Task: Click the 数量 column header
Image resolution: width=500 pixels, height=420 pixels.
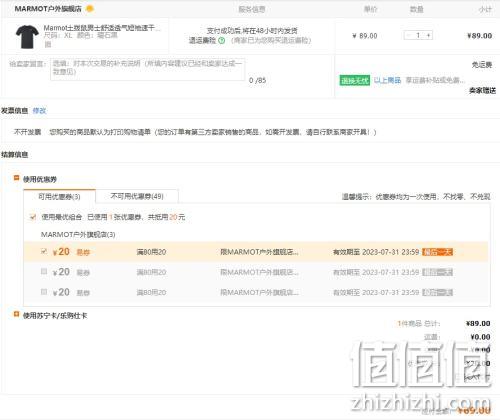Action: coord(417,9)
